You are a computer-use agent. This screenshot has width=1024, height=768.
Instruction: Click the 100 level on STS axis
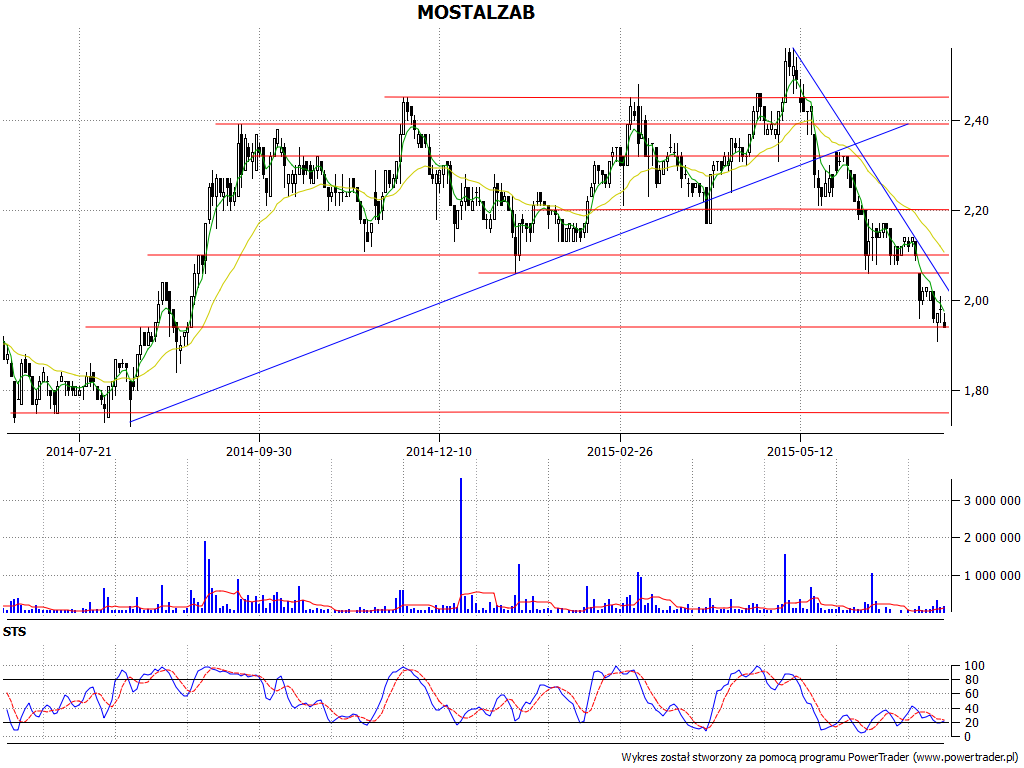tap(974, 666)
